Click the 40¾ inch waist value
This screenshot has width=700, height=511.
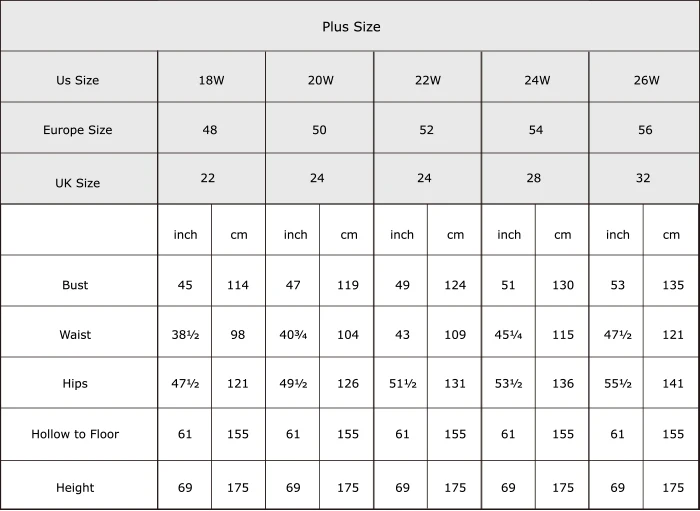(x=293, y=335)
